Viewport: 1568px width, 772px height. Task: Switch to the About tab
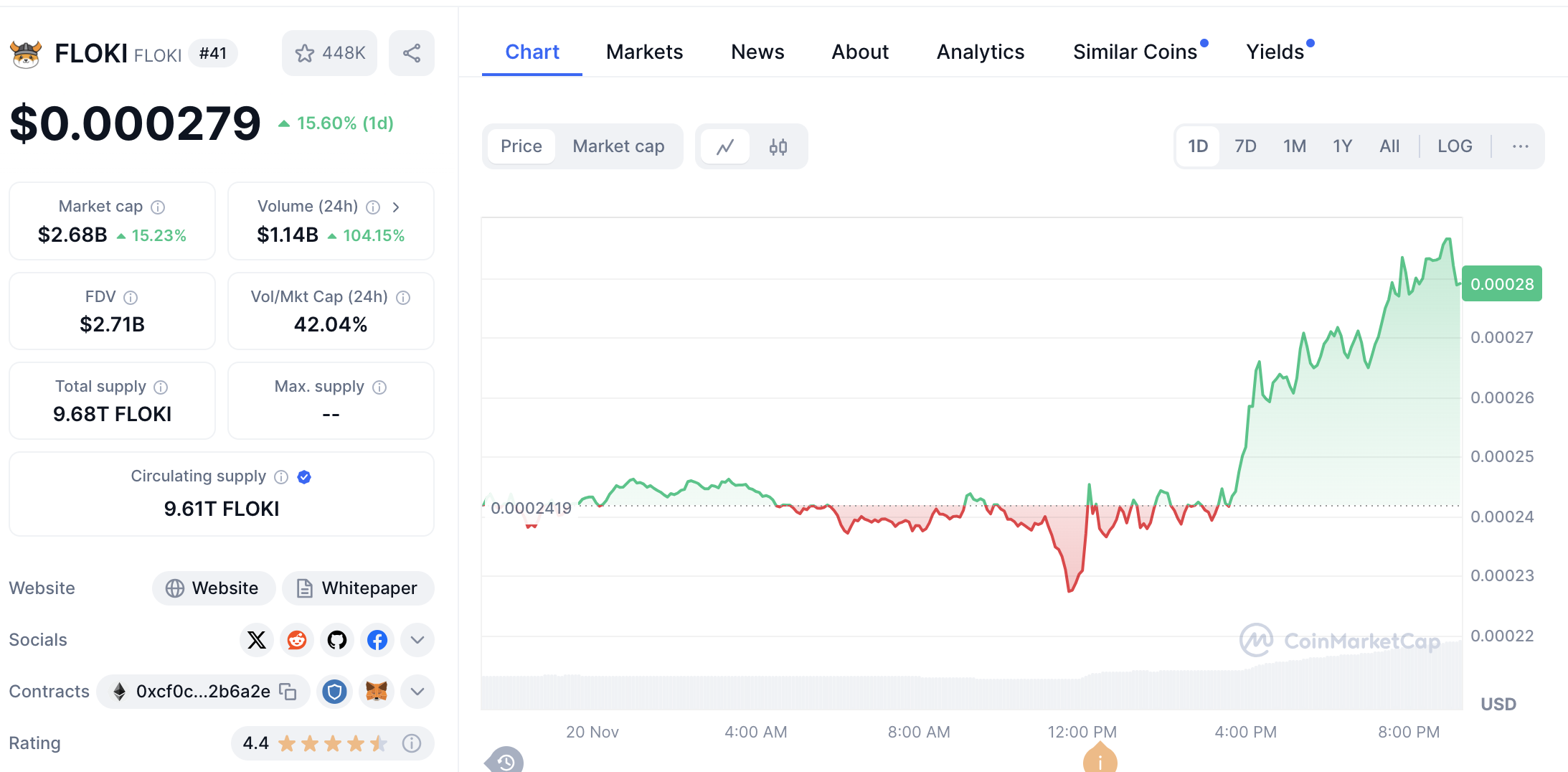coord(860,52)
